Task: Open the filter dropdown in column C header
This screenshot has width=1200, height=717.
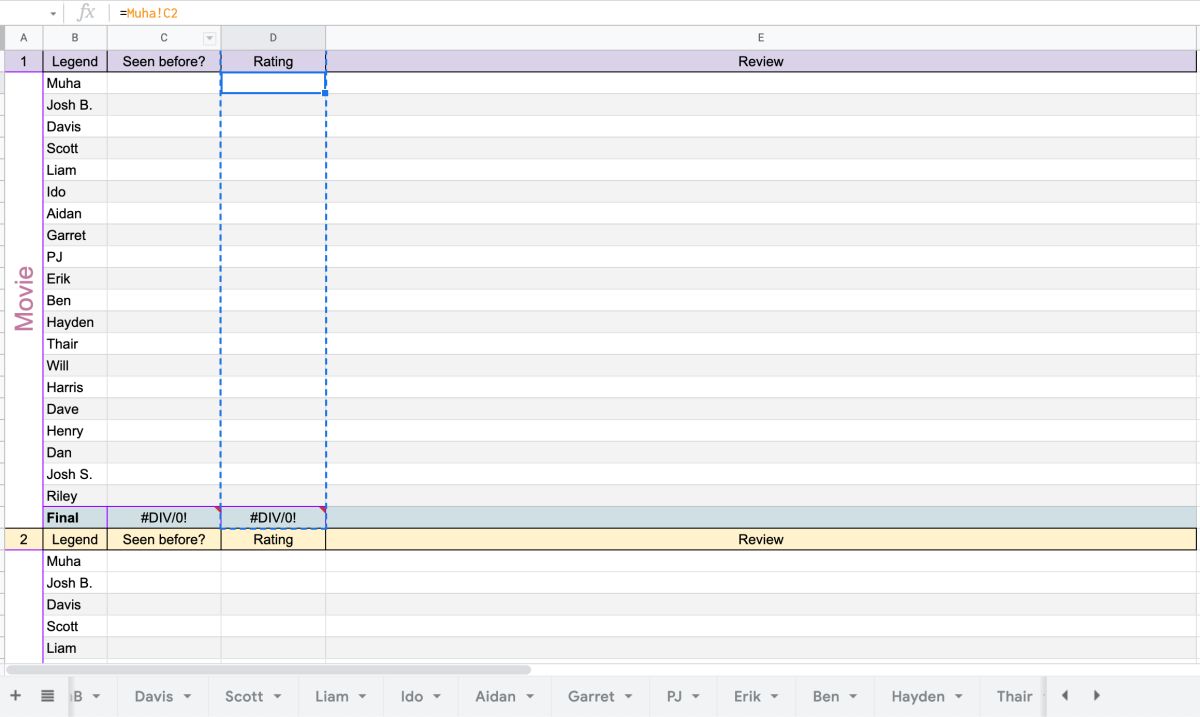Action: pyautogui.click(x=209, y=38)
